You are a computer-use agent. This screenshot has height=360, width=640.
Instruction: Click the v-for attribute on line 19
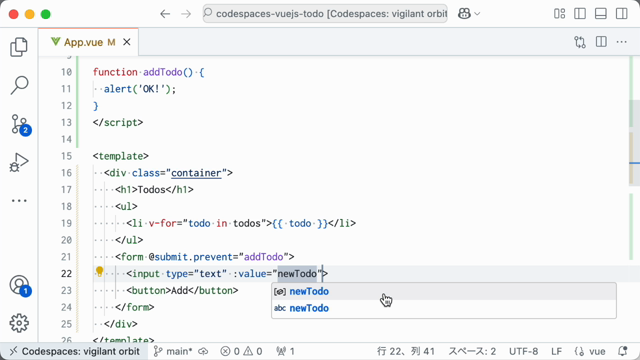click(x=163, y=223)
